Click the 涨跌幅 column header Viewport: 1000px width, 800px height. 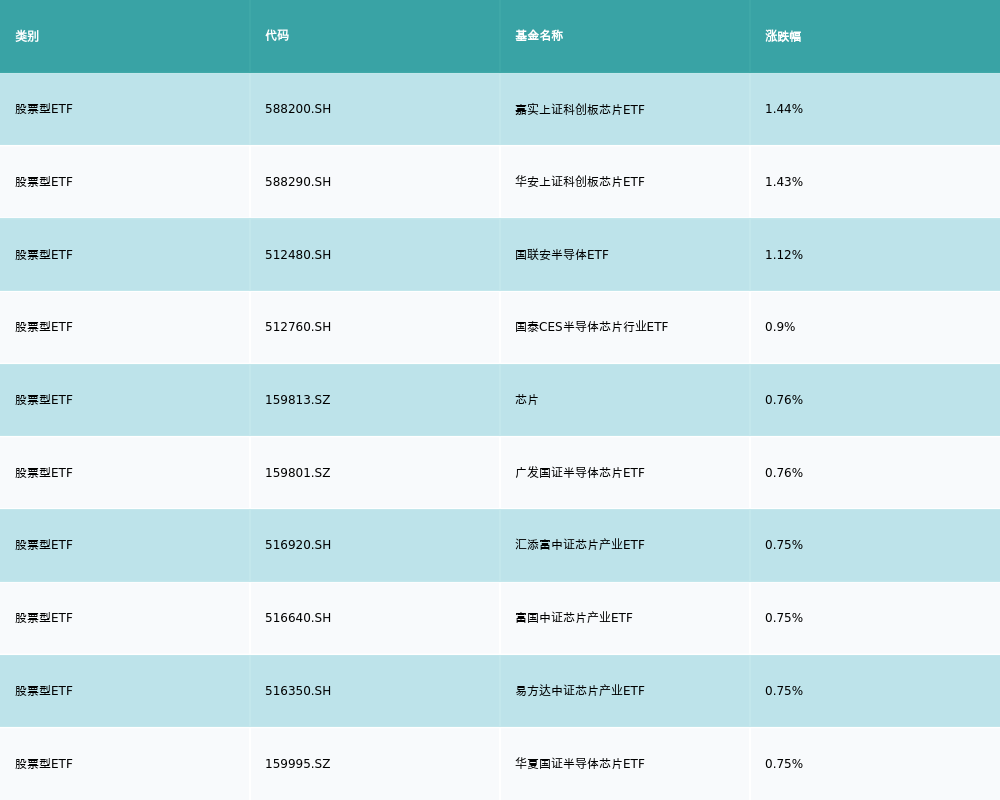click(x=783, y=36)
